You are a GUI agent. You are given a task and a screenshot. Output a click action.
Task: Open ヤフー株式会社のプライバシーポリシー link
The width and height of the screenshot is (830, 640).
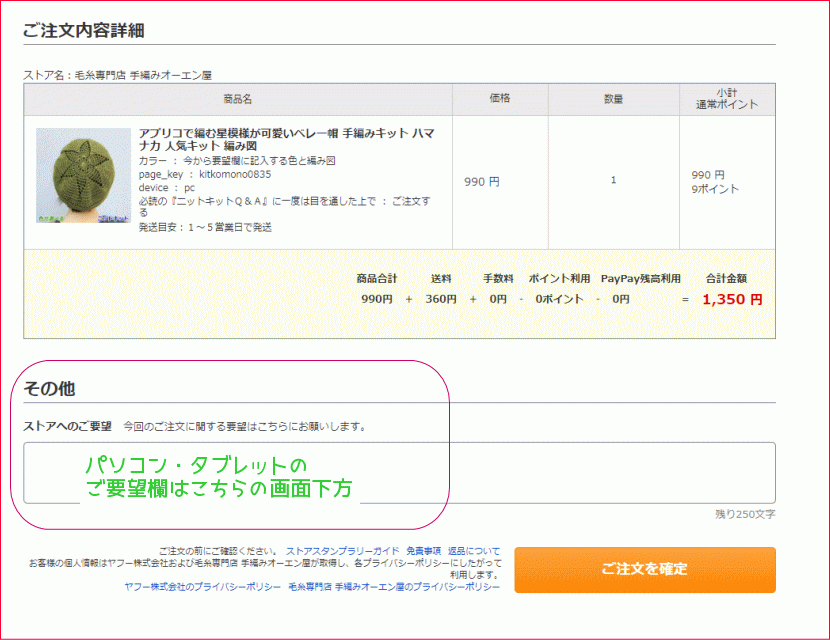[x=202, y=587]
